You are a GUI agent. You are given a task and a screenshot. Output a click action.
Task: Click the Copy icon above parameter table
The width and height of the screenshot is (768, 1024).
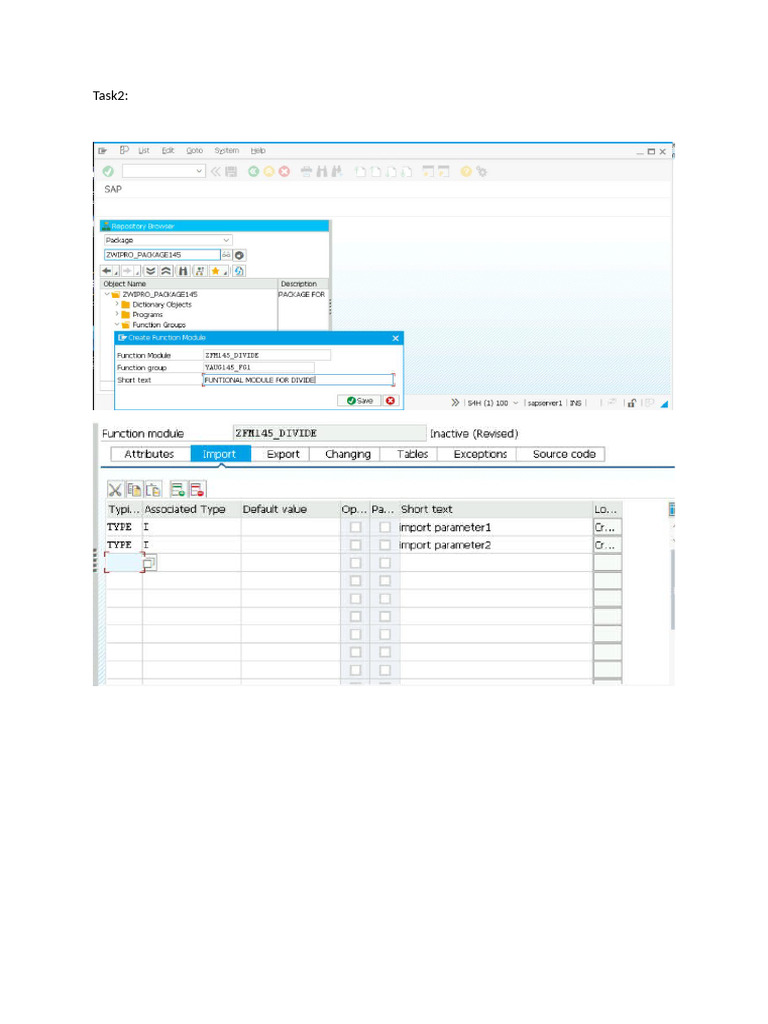[135, 489]
